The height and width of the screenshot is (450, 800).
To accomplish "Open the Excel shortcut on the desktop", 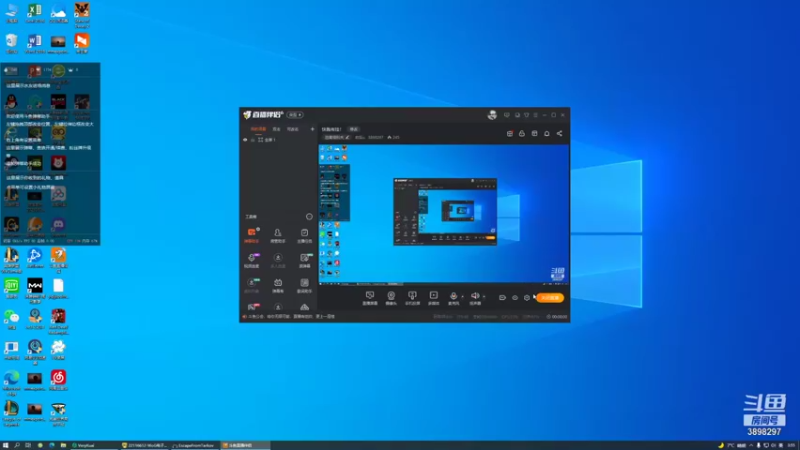I will (35, 13).
